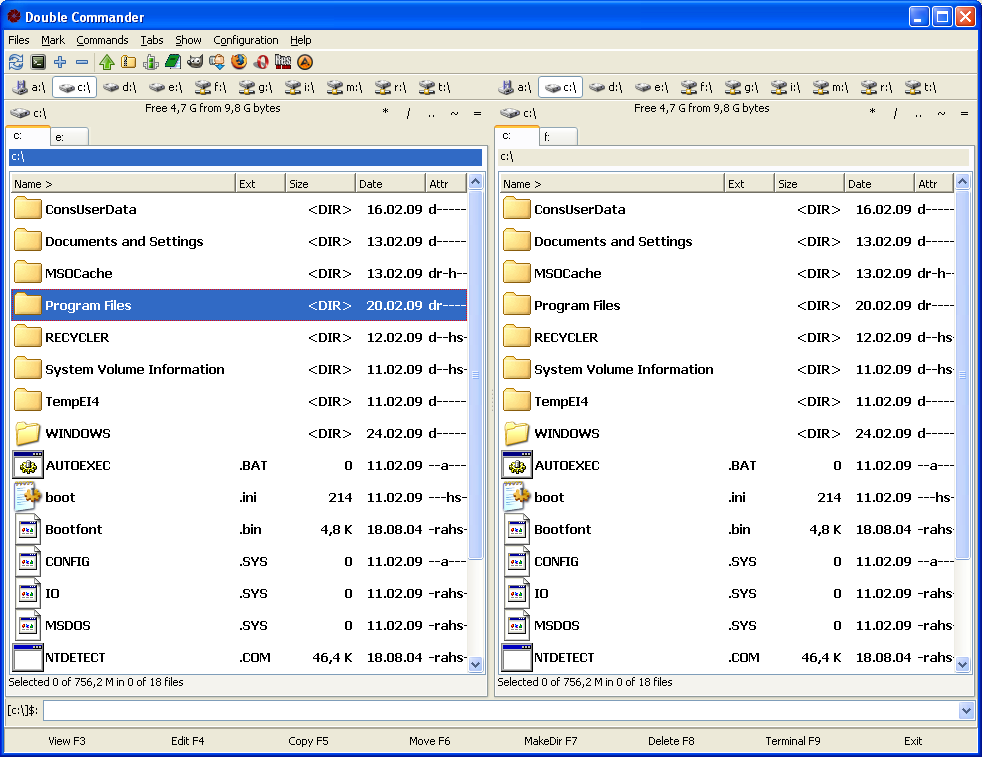The height and width of the screenshot is (757, 982).
Task: Click the blue plus select-group icon
Action: pos(60,62)
